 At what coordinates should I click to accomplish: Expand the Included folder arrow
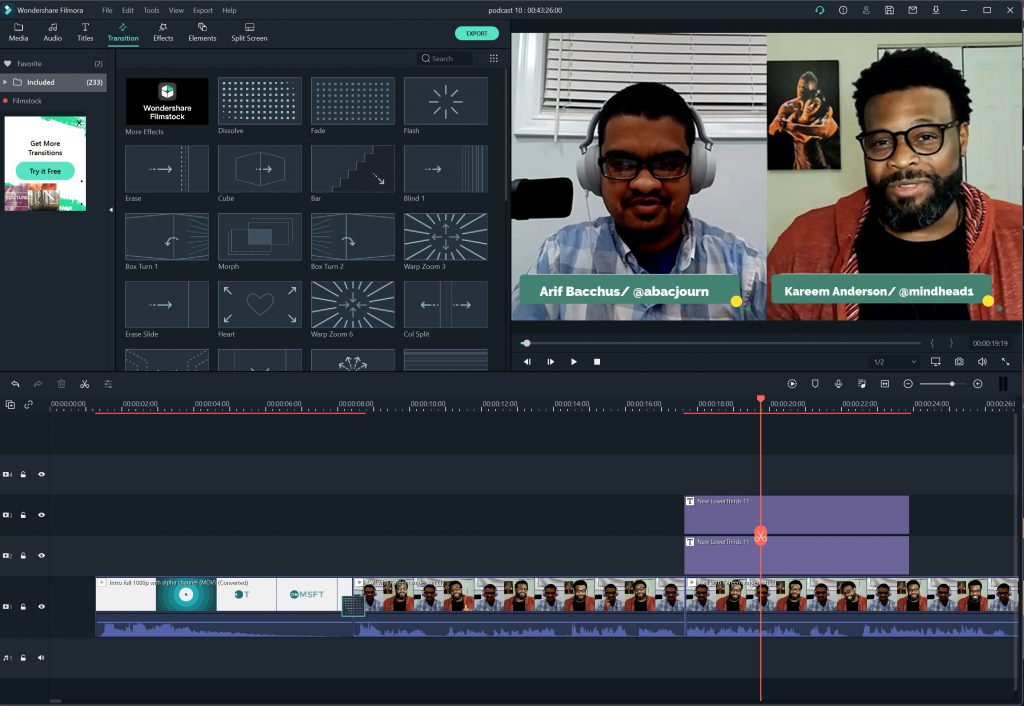5,82
